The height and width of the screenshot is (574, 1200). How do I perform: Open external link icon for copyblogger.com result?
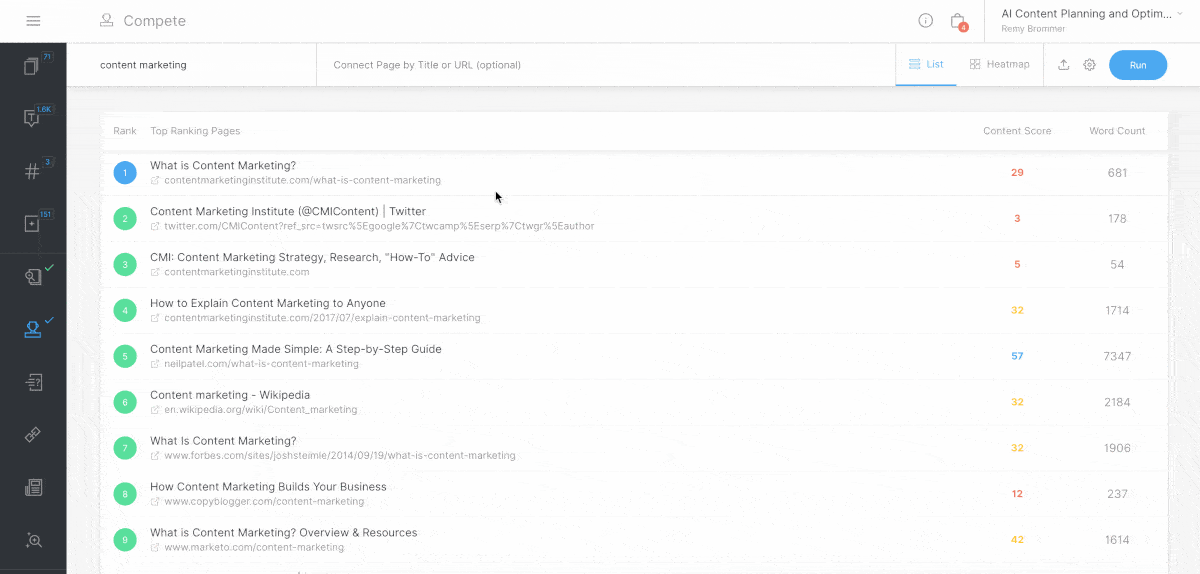coord(155,502)
